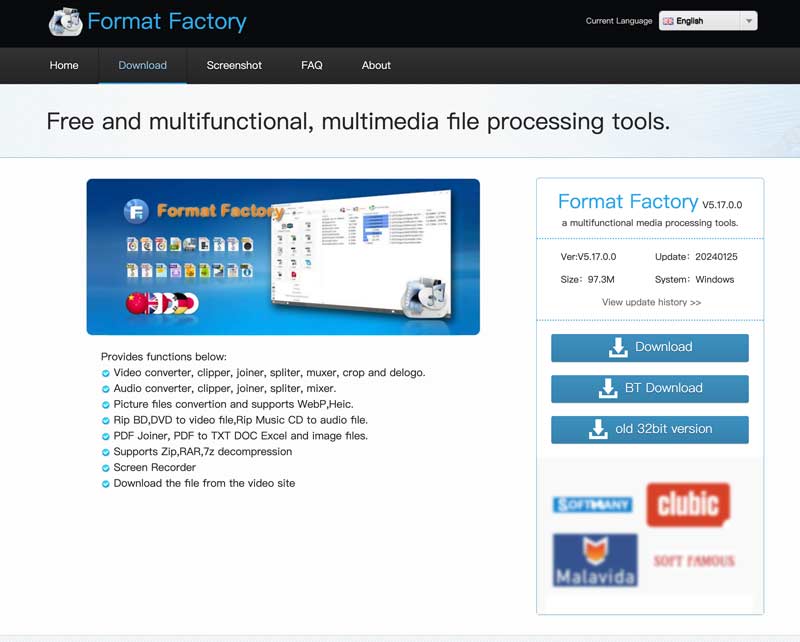Open the Screenshot tab

tap(234, 65)
